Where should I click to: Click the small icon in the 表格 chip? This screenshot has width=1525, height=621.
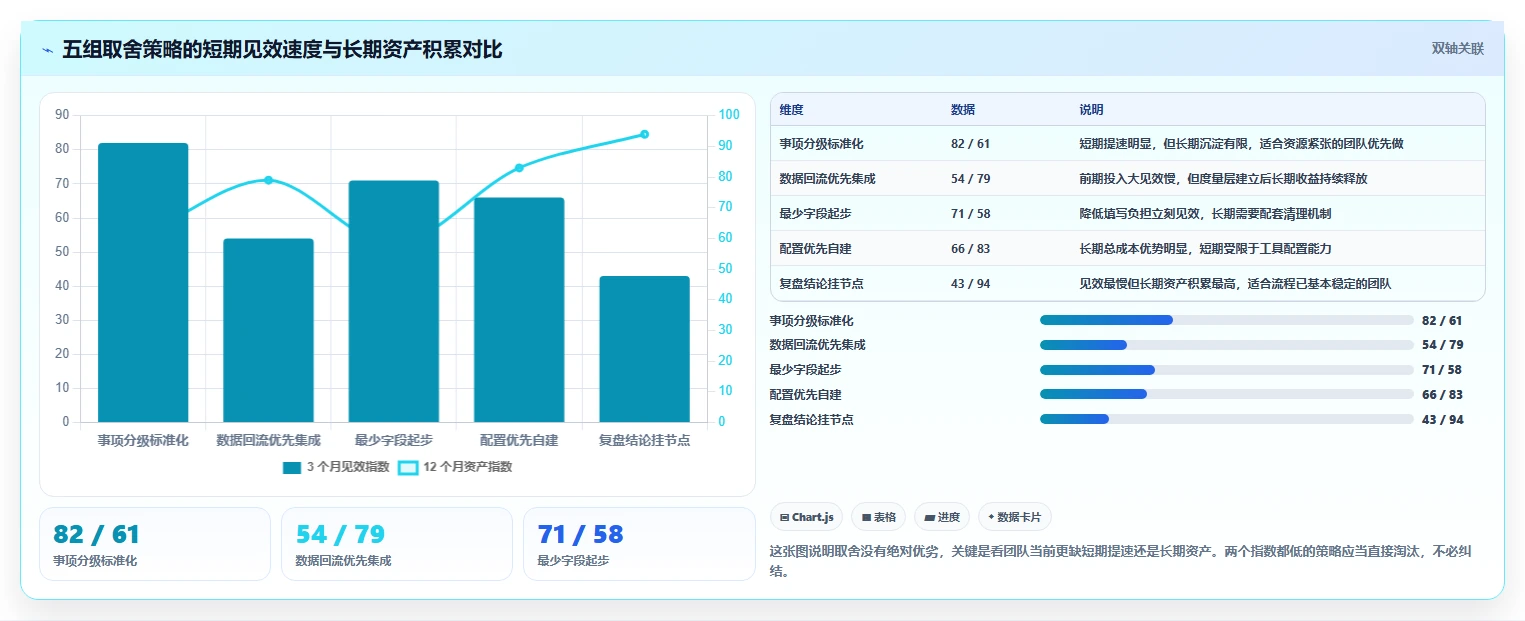(x=866, y=518)
